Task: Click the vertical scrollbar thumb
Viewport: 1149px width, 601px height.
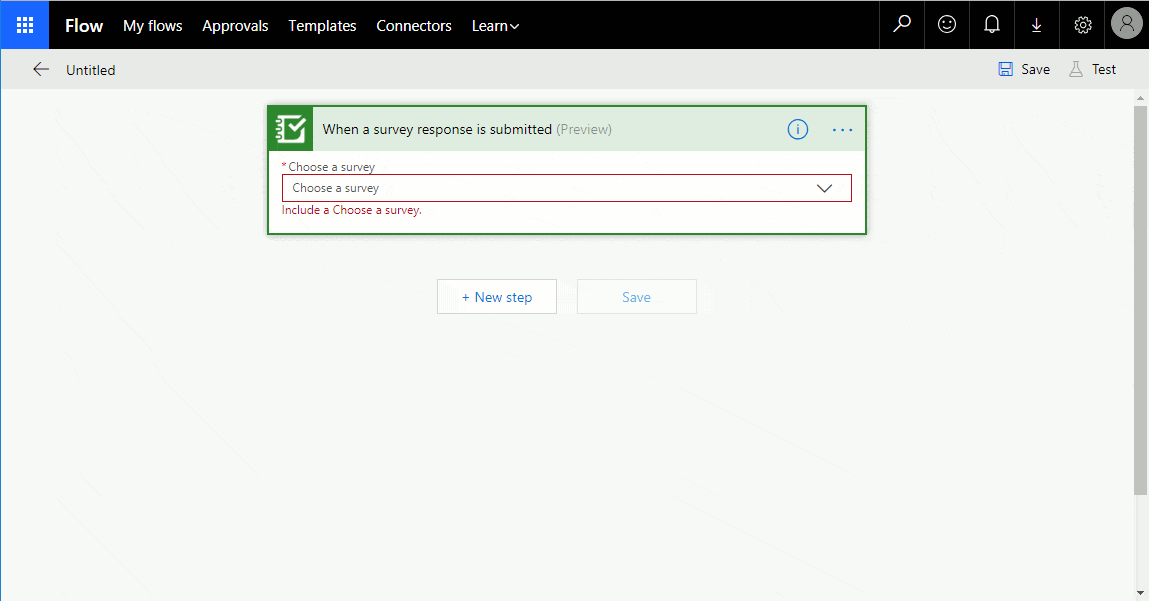Action: [1140, 300]
